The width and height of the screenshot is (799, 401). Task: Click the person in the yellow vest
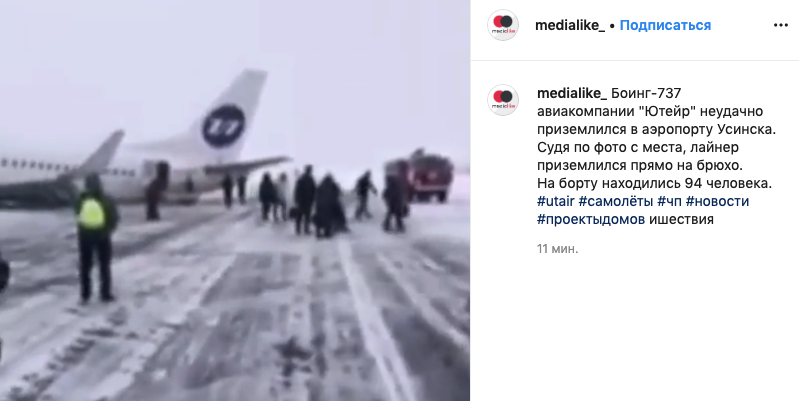(x=95, y=237)
